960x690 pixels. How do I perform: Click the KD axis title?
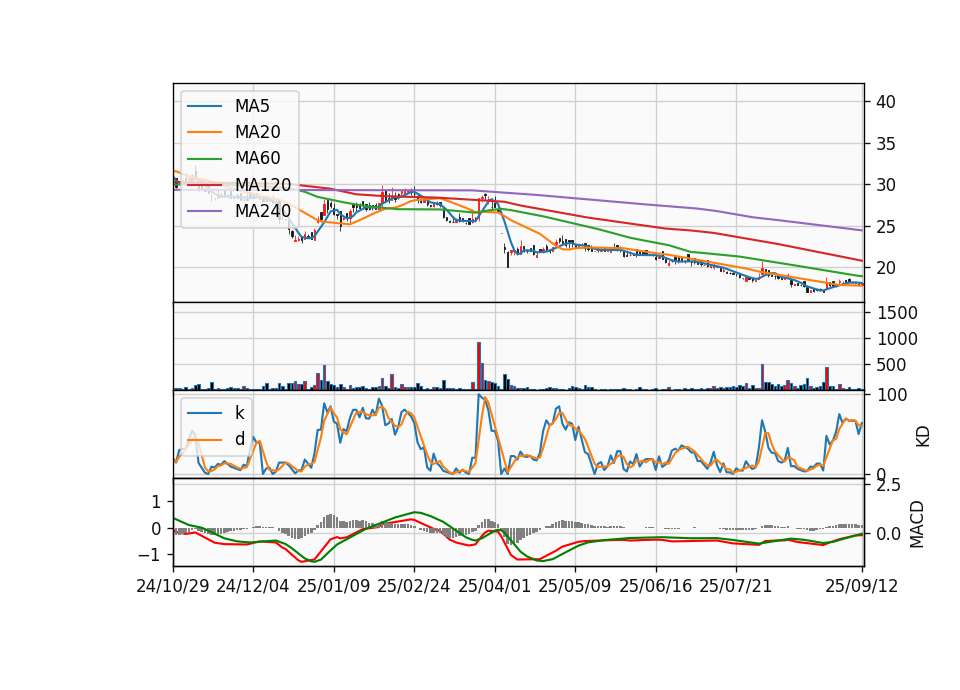pos(923,436)
